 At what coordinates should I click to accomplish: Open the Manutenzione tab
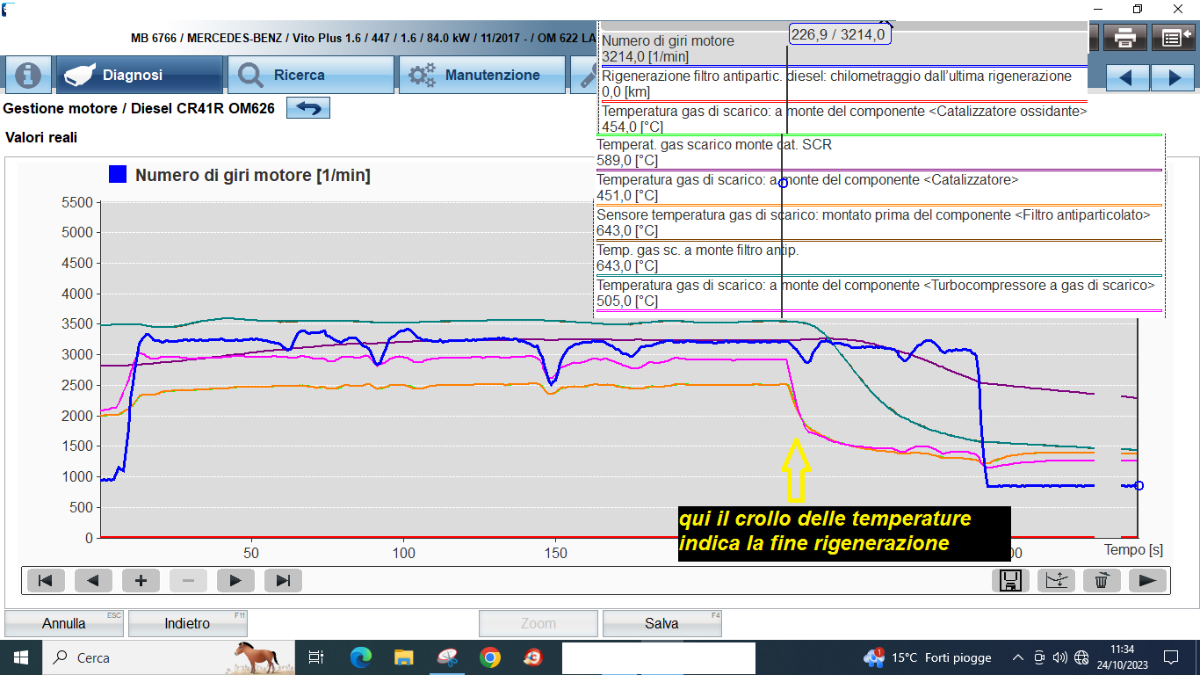pos(483,75)
